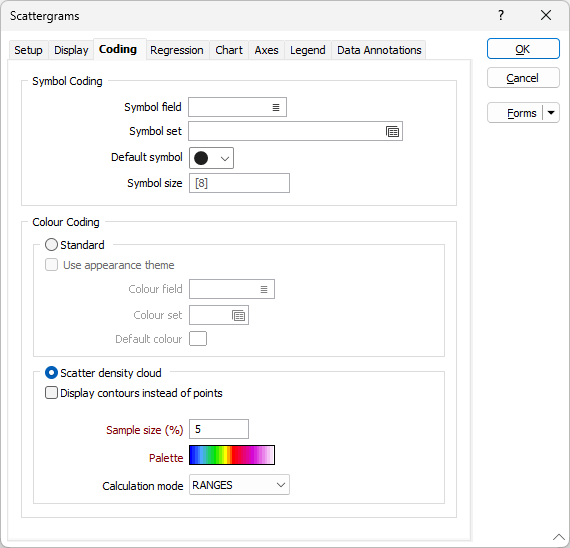Enable Display contours instead of points
Viewport: 570px width, 548px height.
coord(51,393)
